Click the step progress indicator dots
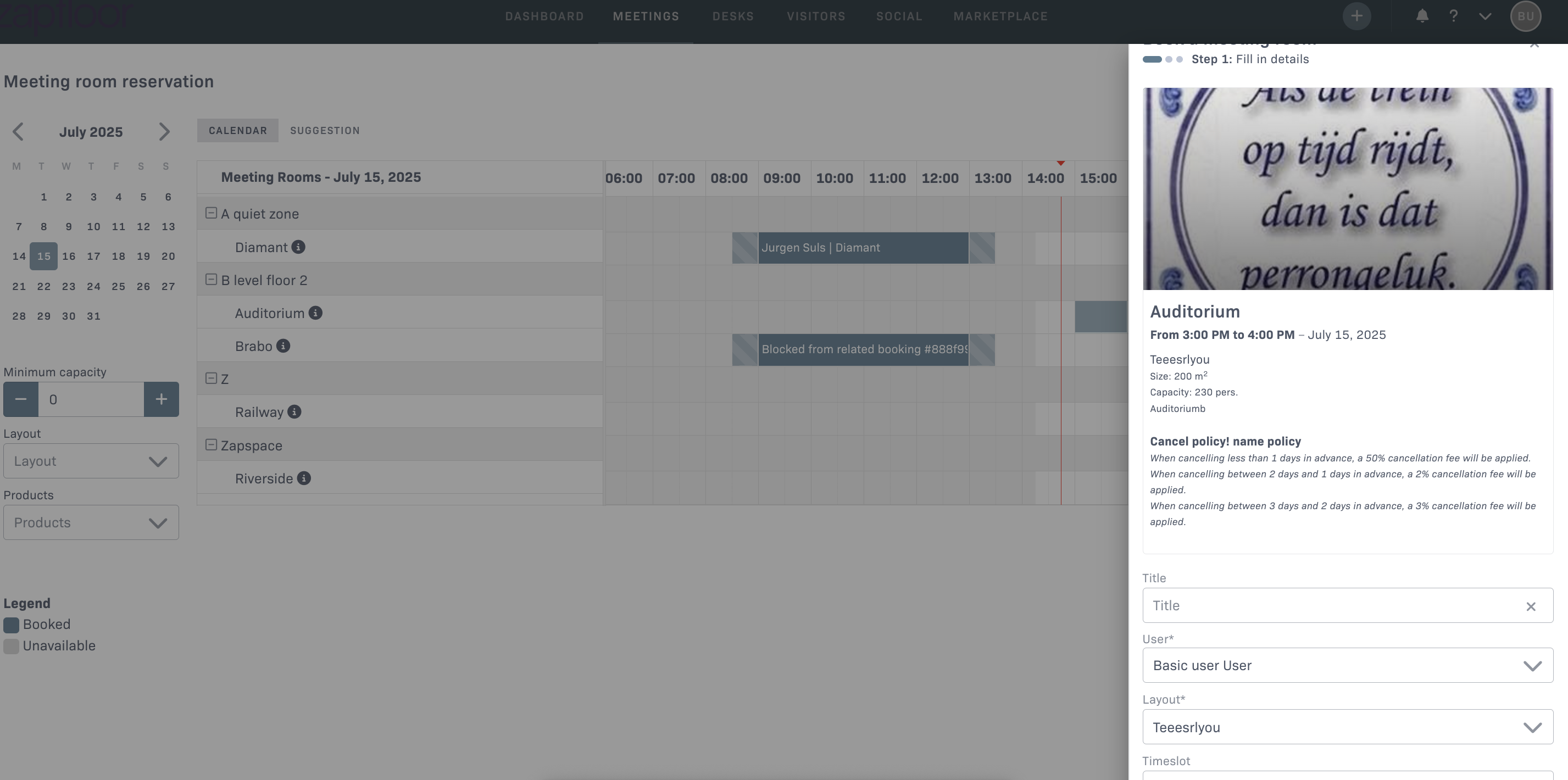Viewport: 1568px width, 780px height. [1163, 59]
